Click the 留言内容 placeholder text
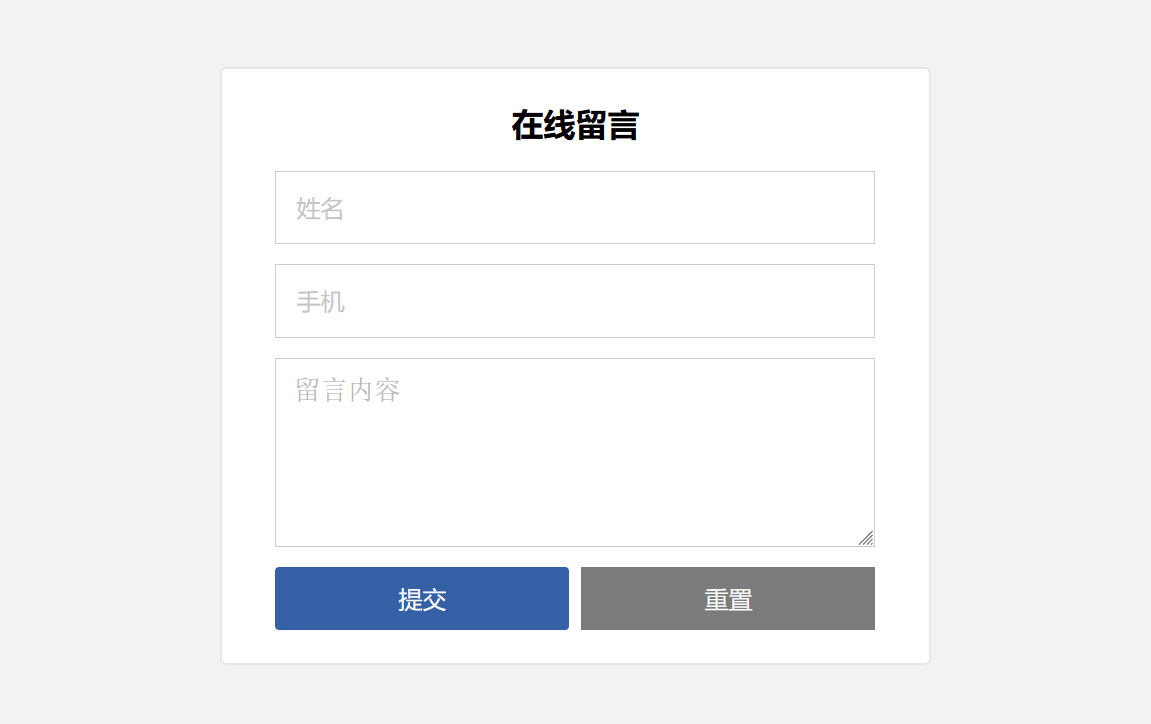1151x724 pixels. [x=348, y=390]
